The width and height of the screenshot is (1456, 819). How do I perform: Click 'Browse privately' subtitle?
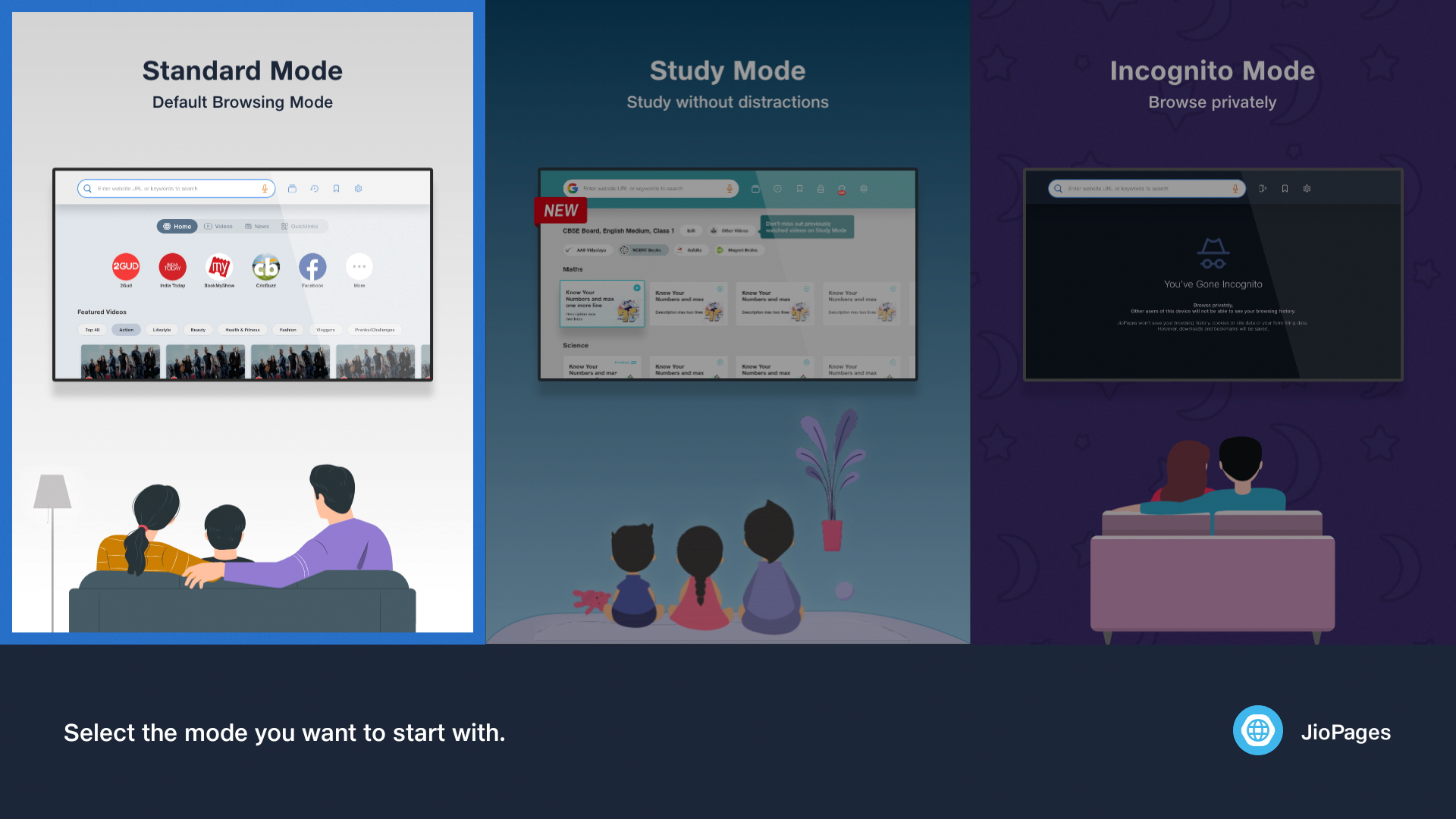tap(1212, 102)
